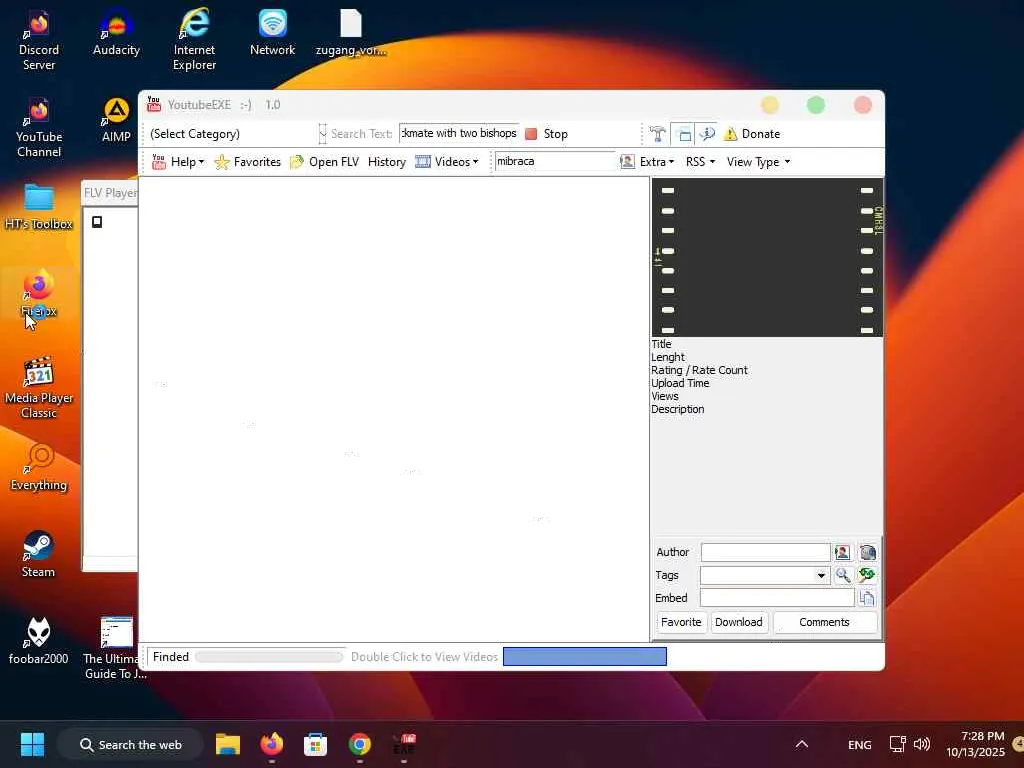Click the Download button
The height and width of the screenshot is (768, 1024).
coord(739,622)
